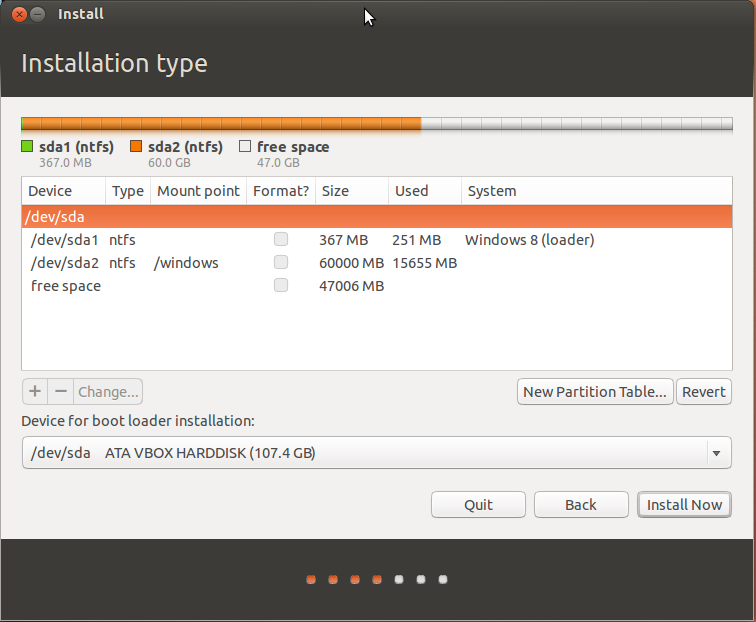The image size is (756, 622).
Task: Toggle the Format checkbox for free space row
Action: (281, 285)
